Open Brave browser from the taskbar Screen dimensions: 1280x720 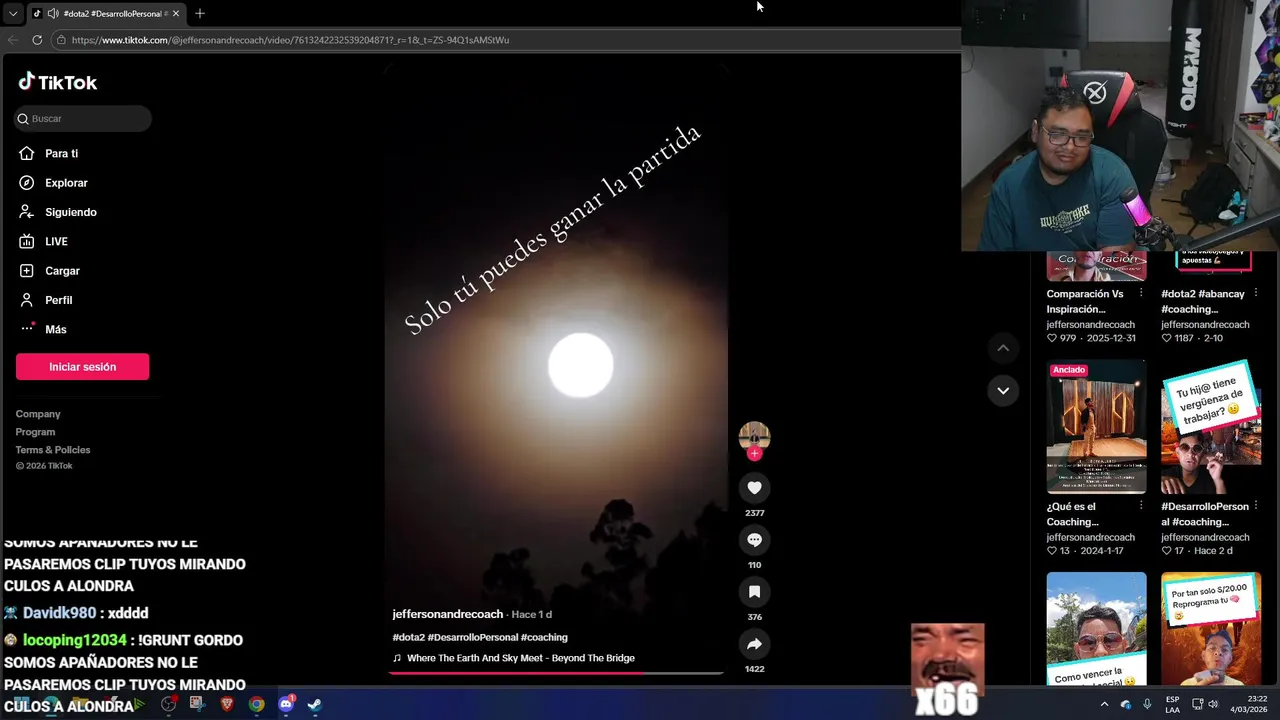[227, 704]
